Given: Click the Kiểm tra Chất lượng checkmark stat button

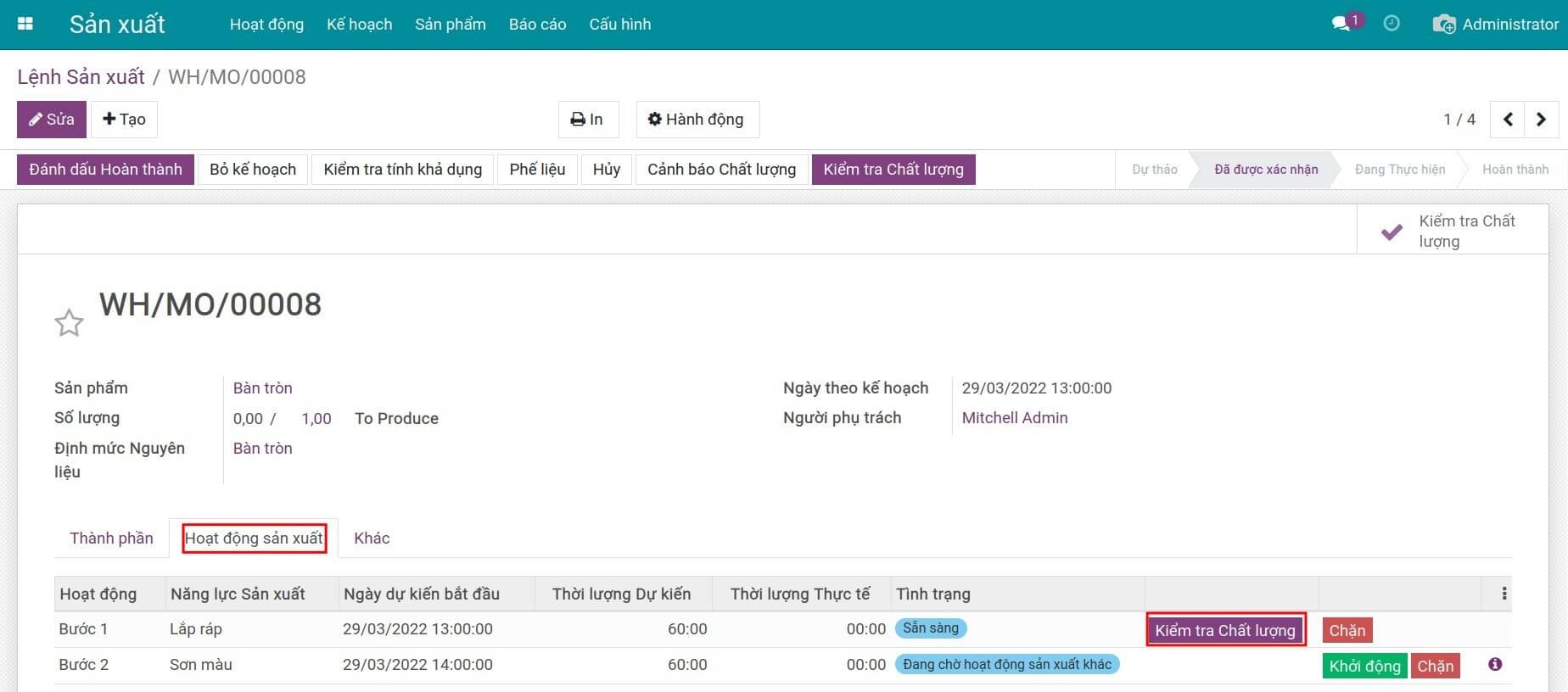Looking at the screenshot, I should click(x=1453, y=231).
